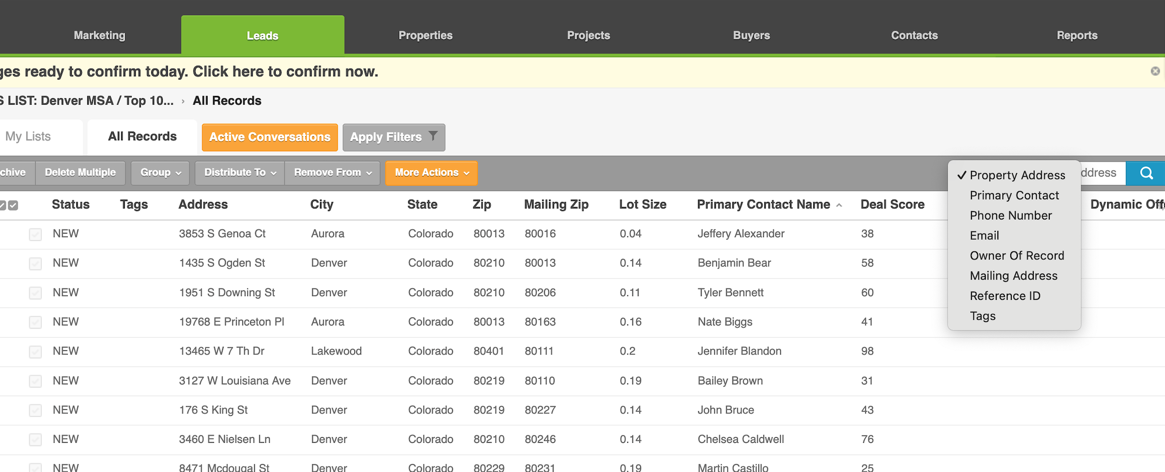1165x472 pixels.
Task: Click the Apply Filters button
Action: click(x=394, y=137)
